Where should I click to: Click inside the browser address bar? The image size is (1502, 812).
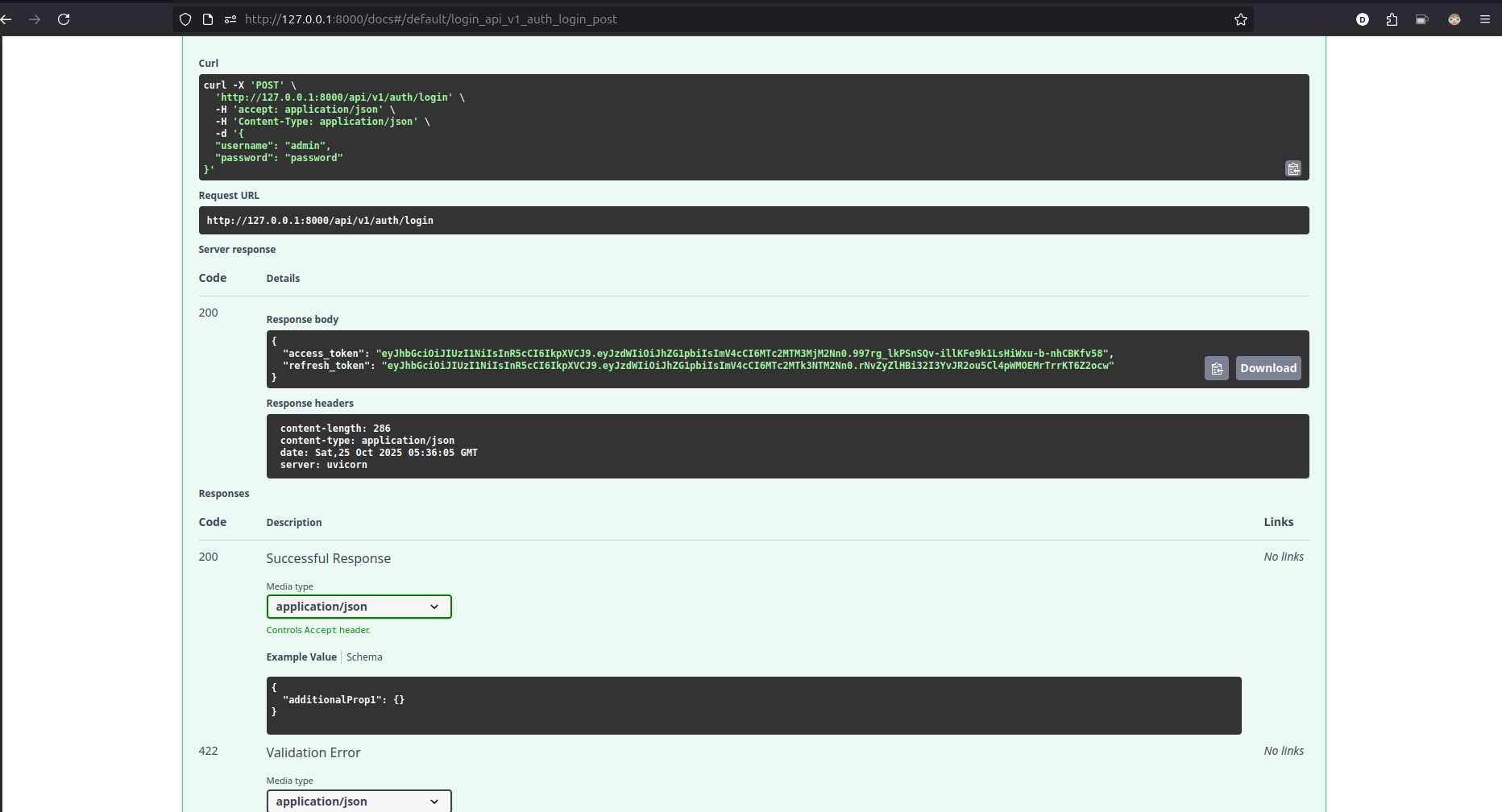click(564, 19)
